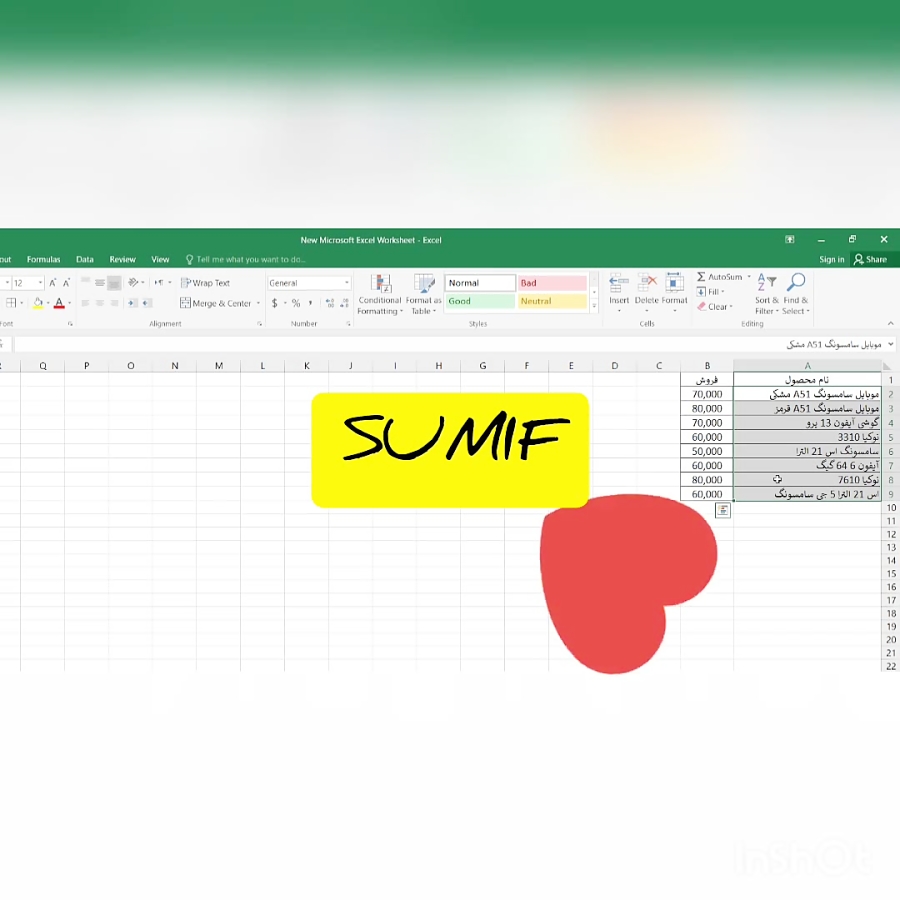900x900 pixels.
Task: Click the Conditional Formatting icon
Action: pyautogui.click(x=380, y=284)
